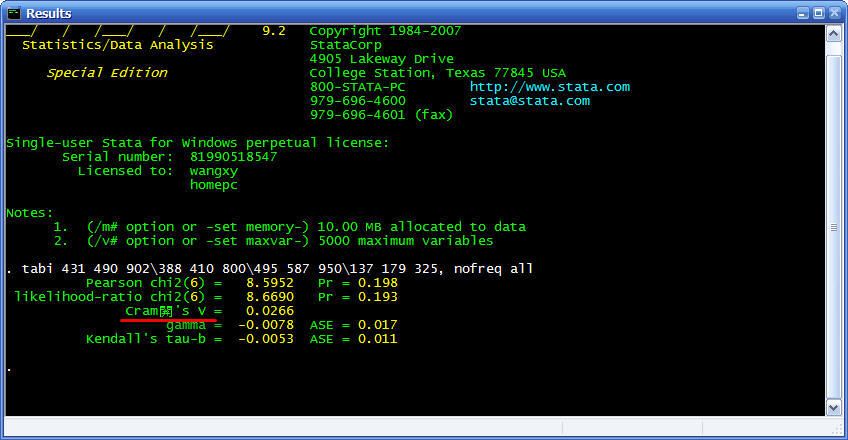Screen dimensions: 848x440
Task: Click the homepc text
Action: (214, 185)
